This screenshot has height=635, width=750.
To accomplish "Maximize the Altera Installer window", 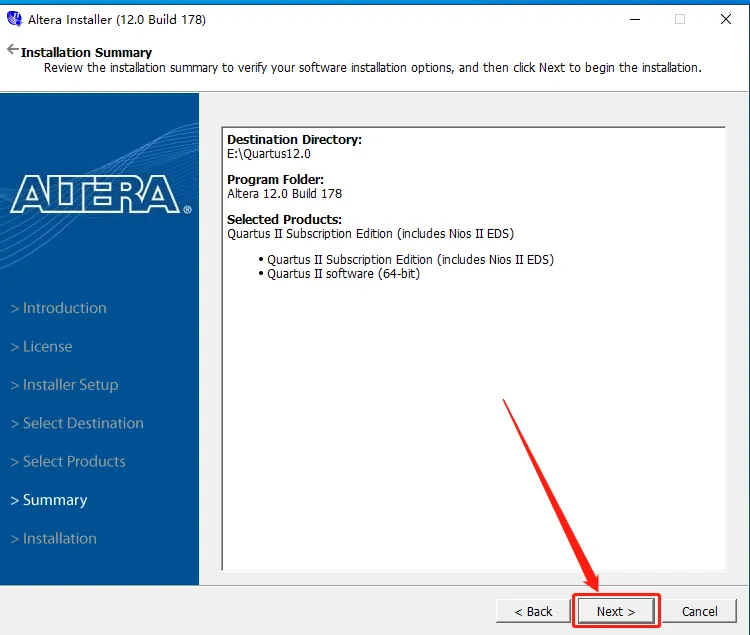I will [680, 19].
